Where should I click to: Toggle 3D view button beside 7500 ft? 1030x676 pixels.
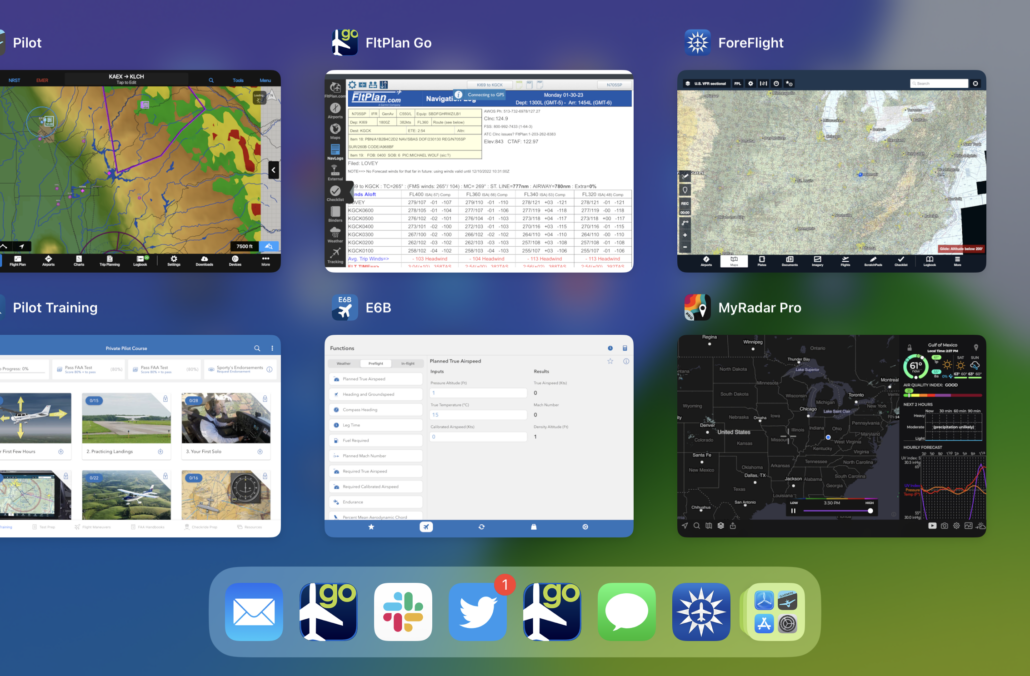coord(269,246)
